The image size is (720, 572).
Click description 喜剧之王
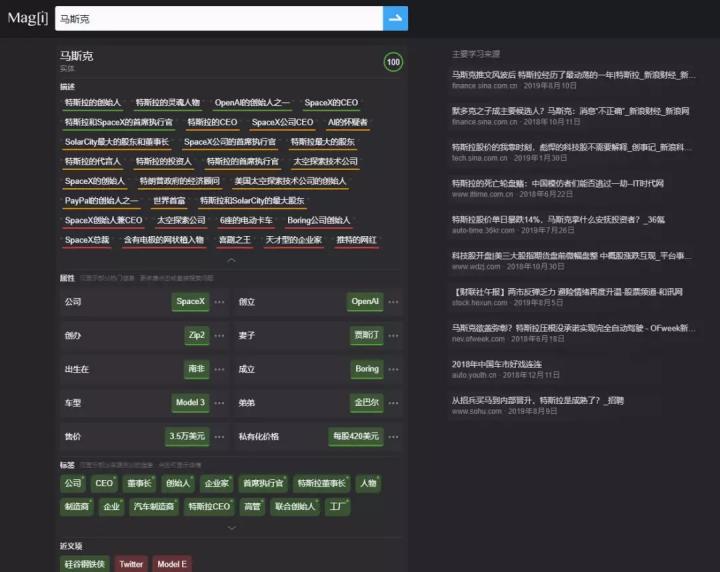(235, 240)
